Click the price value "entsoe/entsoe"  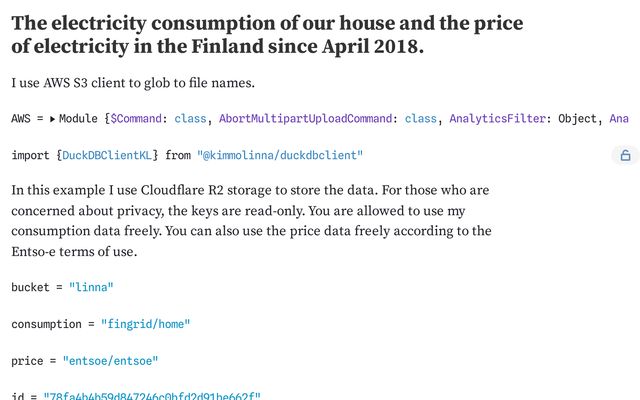[111, 360]
